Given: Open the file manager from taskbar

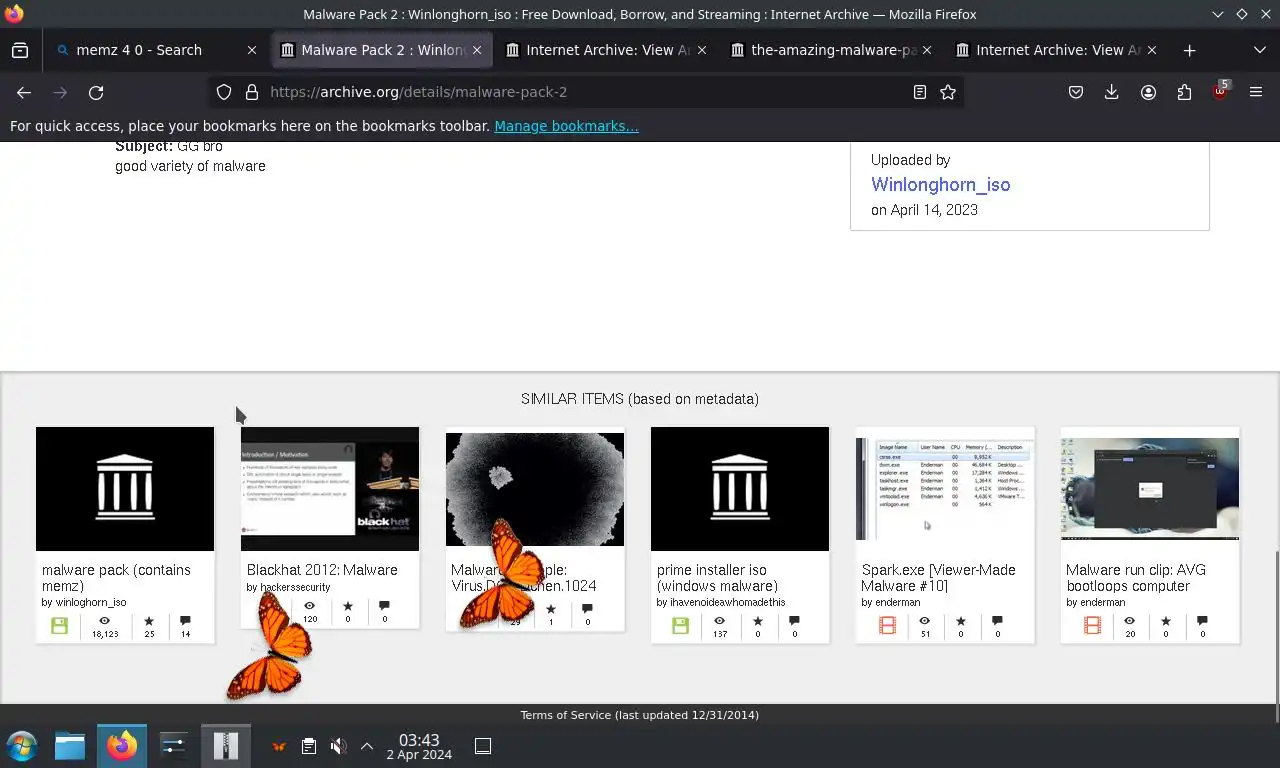Looking at the screenshot, I should pyautogui.click(x=70, y=746).
